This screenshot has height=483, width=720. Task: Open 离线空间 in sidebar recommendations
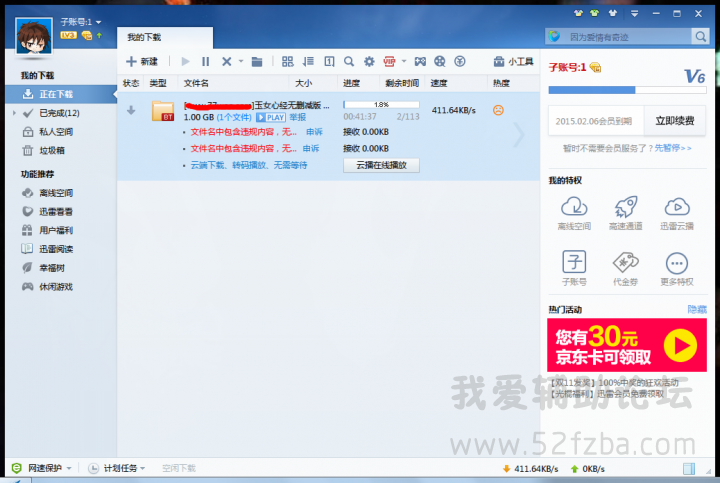(x=56, y=193)
